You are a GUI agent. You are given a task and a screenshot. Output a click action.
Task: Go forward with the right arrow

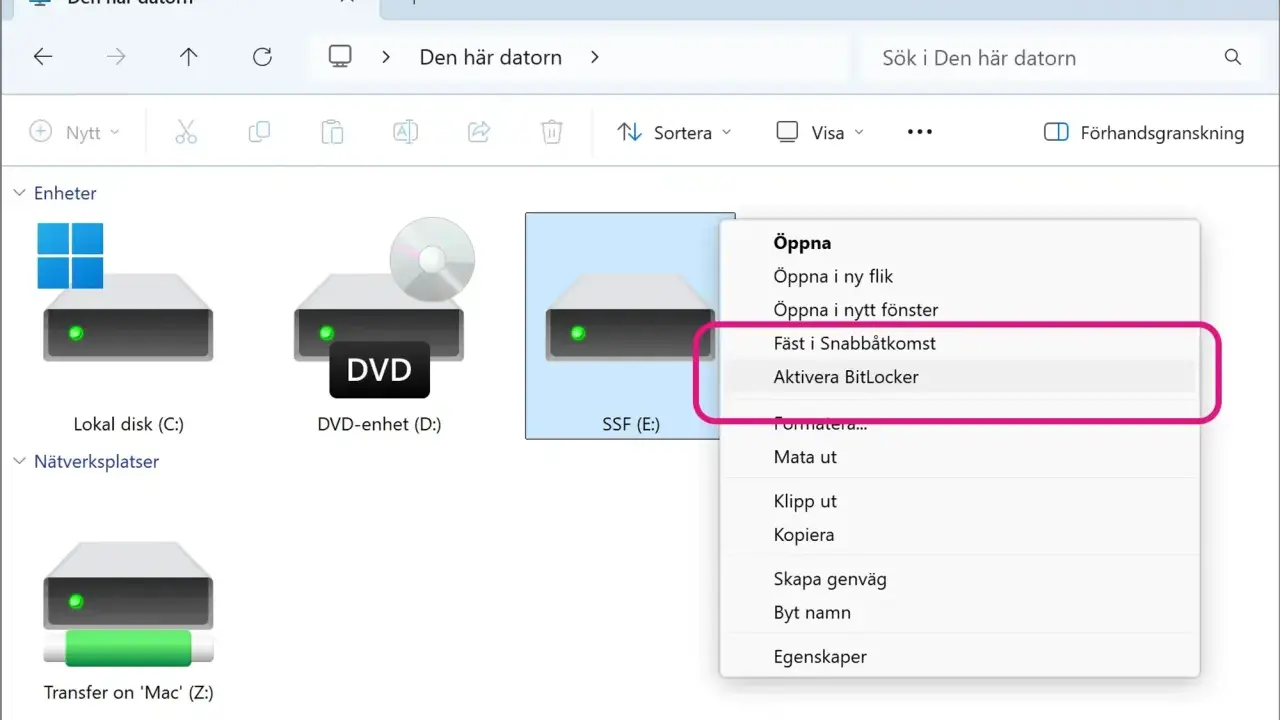[116, 57]
